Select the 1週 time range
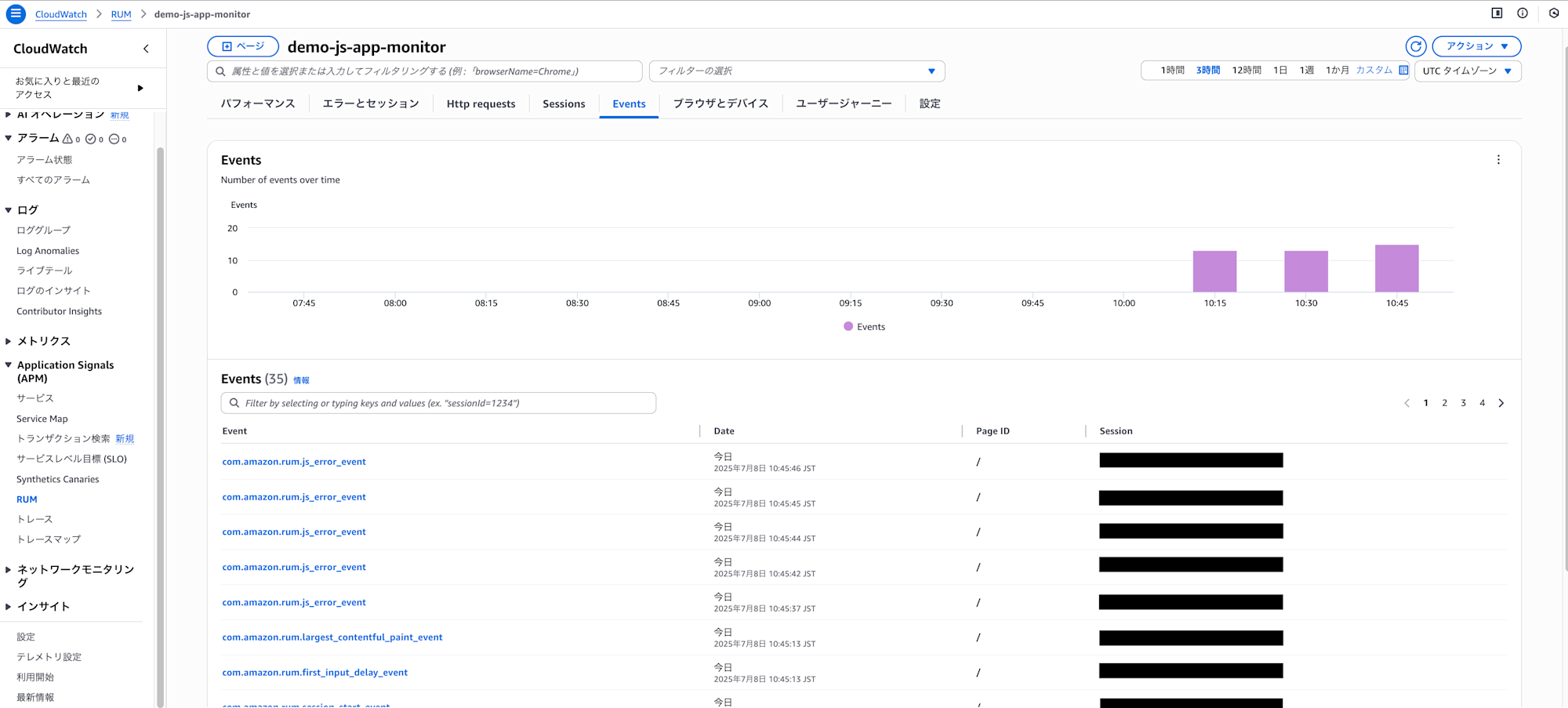1568x708 pixels. coord(1306,71)
